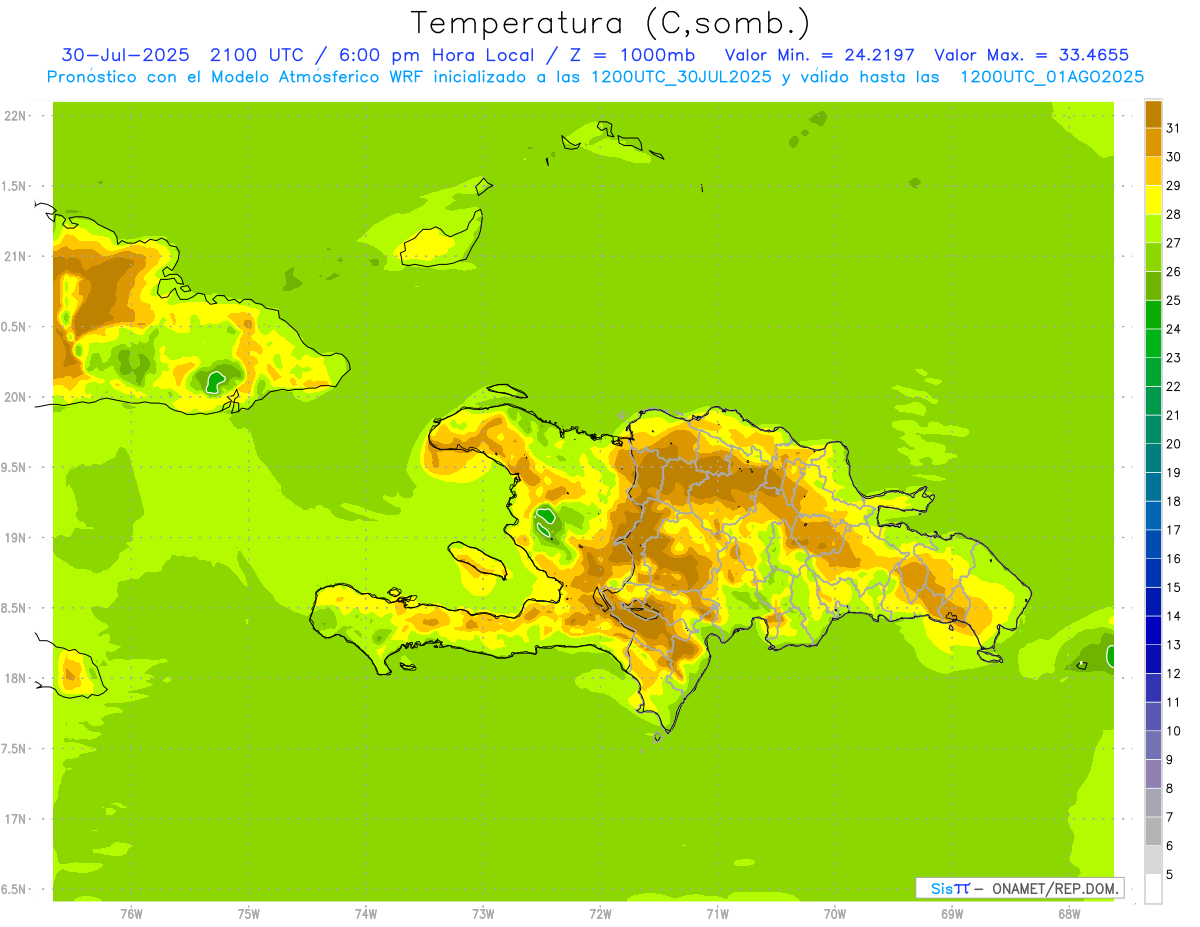The height and width of the screenshot is (927, 1200).
Task: Click legend swatch between values 30 and 31
Action: pos(1153,142)
